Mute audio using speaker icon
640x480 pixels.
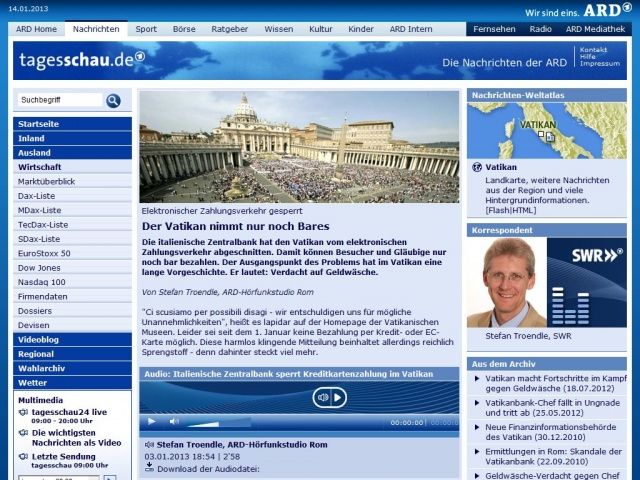click(174, 421)
